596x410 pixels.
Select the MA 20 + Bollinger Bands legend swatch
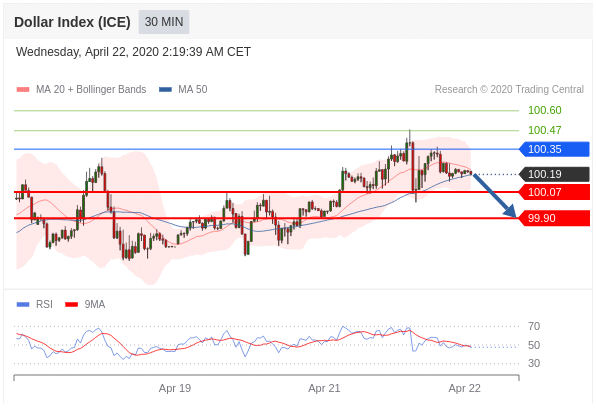(23, 90)
